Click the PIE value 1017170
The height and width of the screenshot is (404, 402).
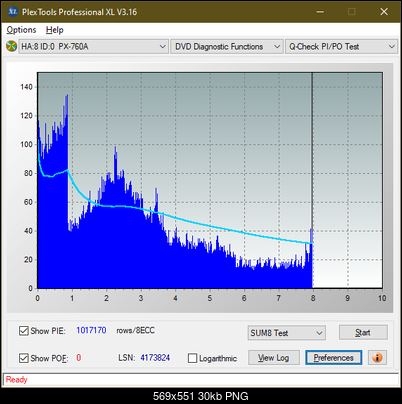91,330
